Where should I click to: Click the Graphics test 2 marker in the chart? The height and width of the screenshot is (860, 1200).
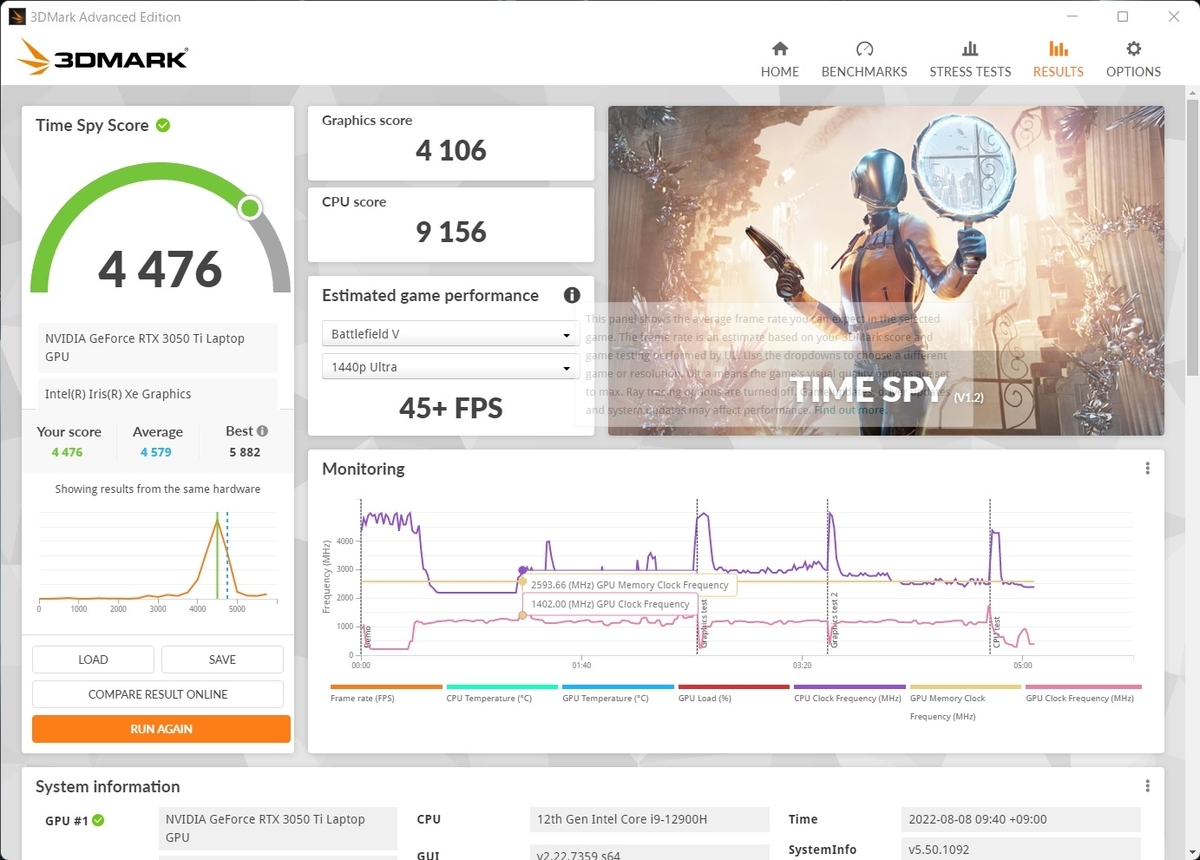[834, 620]
